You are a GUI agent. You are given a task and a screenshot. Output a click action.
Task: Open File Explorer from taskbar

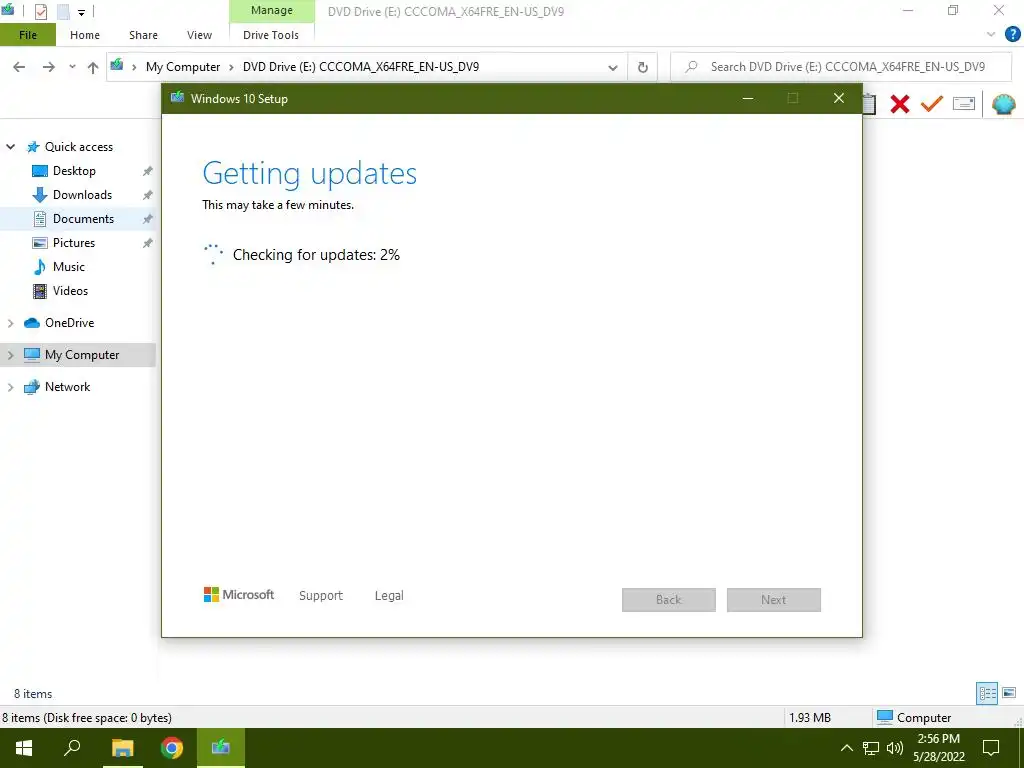122,748
